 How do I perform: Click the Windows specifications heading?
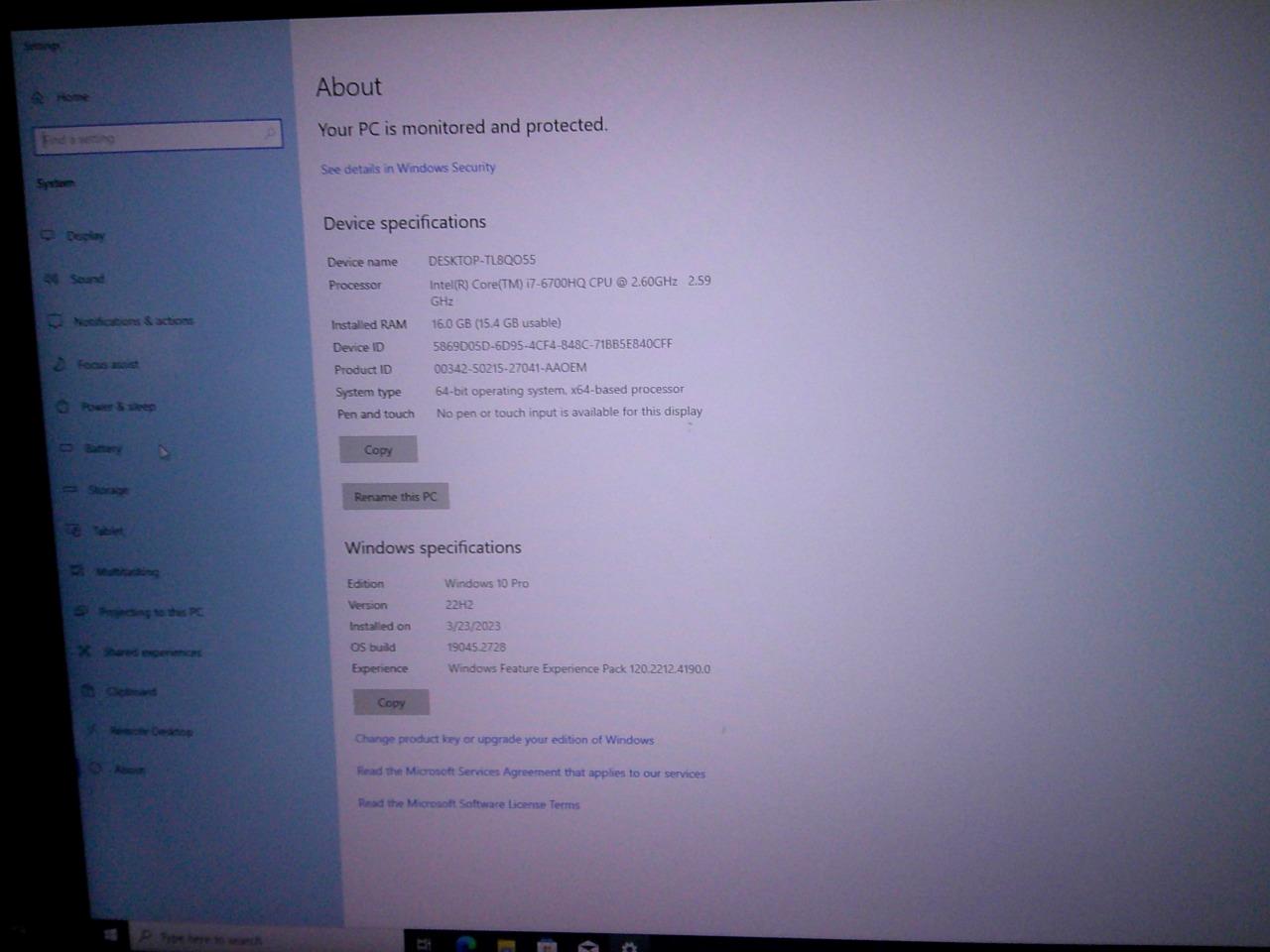(x=433, y=547)
